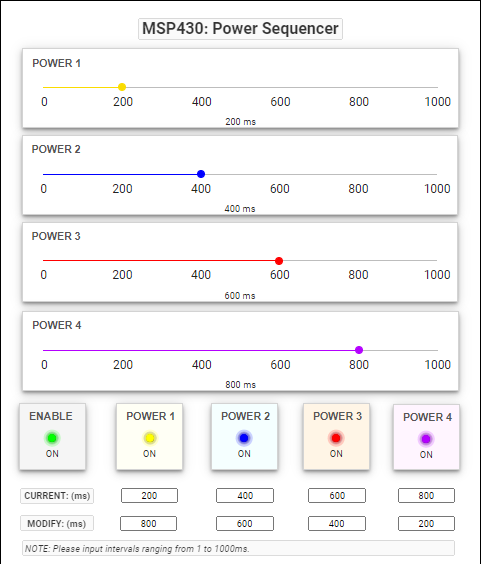This screenshot has width=481, height=564.
Task: Click the 800 tick on POWER 3 slider
Action: click(358, 275)
